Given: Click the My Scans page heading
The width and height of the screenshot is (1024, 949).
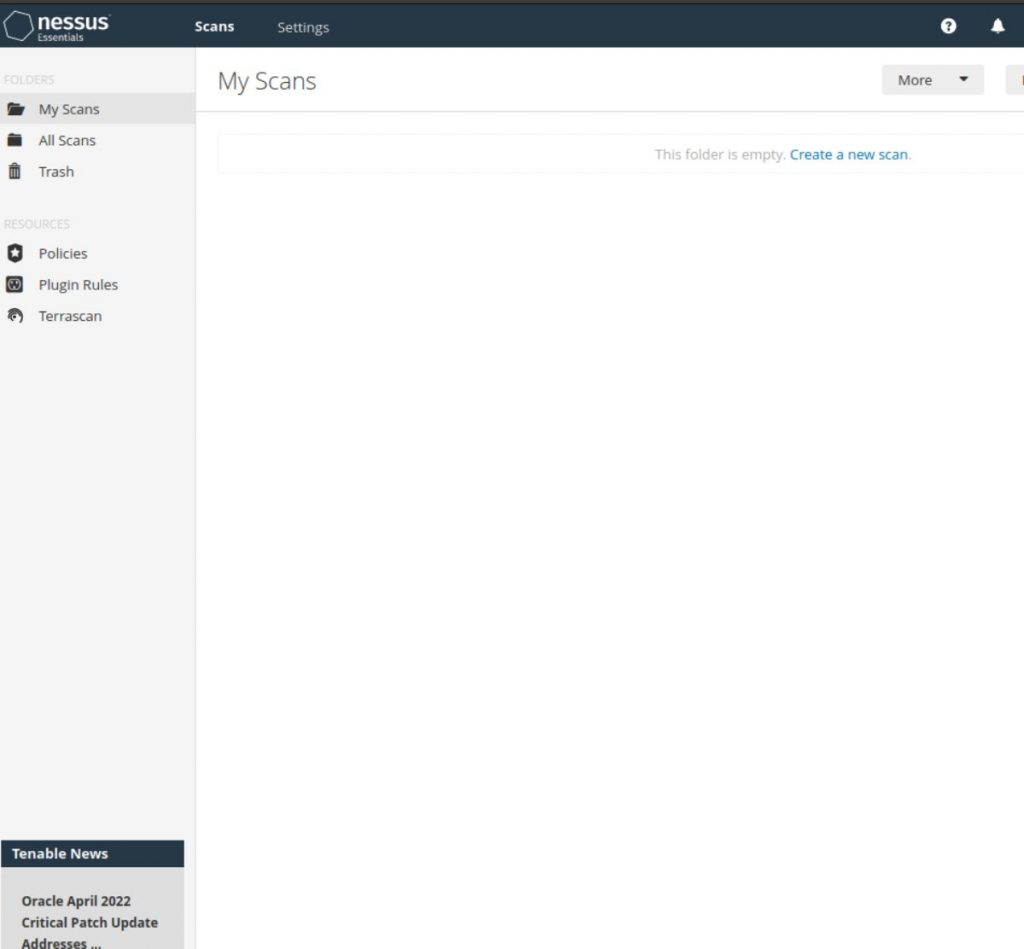Looking at the screenshot, I should click(267, 81).
